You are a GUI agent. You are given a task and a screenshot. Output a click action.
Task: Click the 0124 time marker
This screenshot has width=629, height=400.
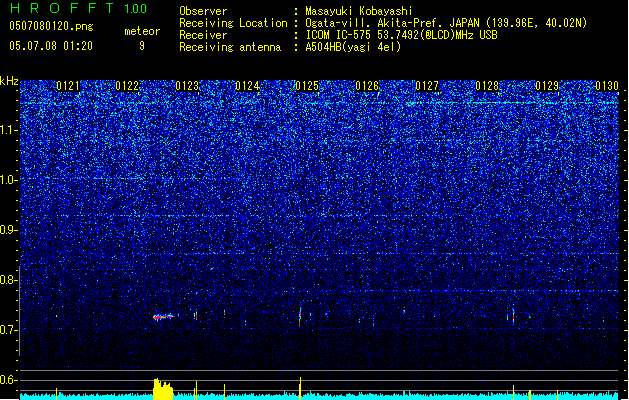(x=247, y=86)
